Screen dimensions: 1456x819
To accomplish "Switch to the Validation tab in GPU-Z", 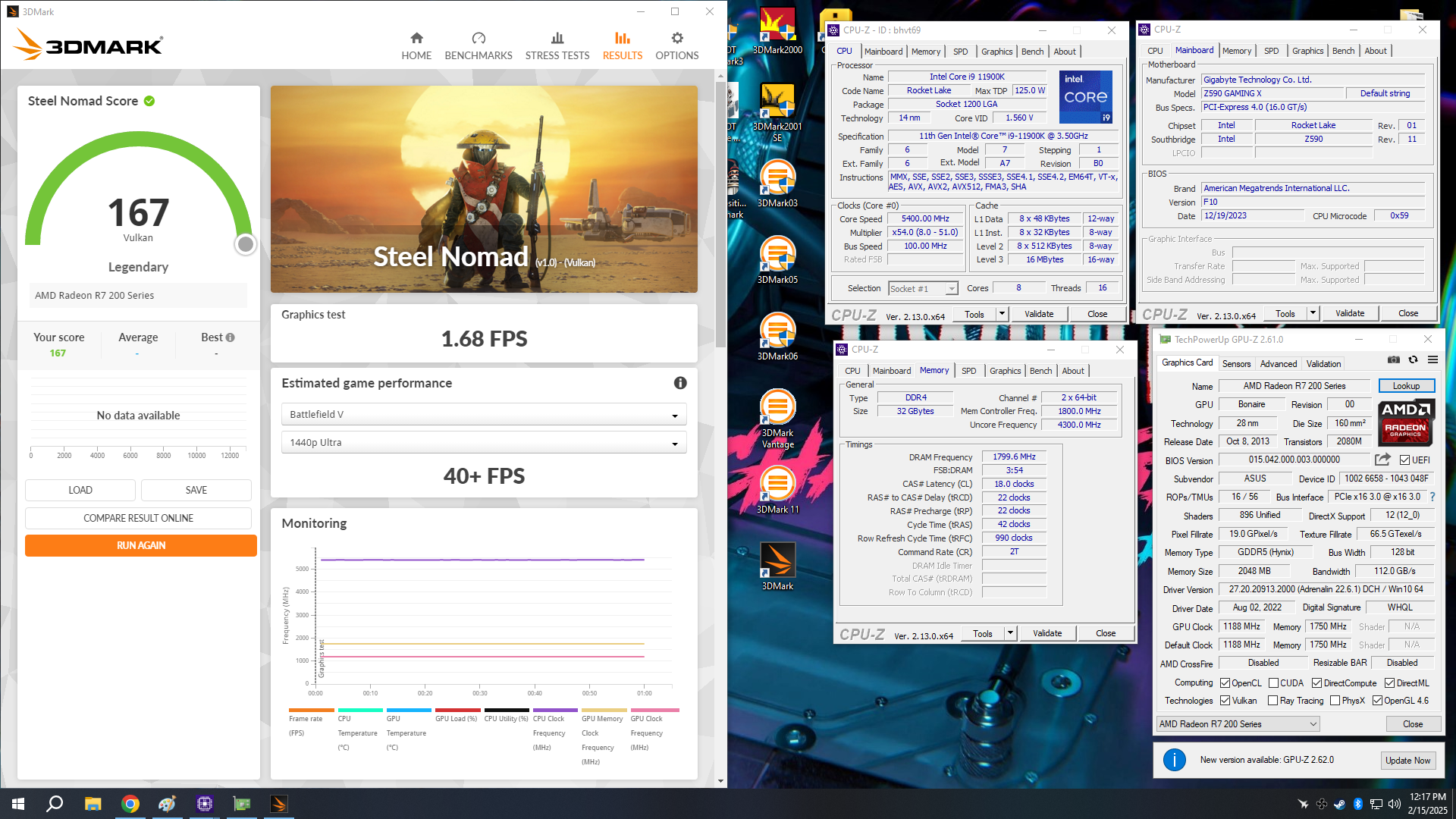I will click(1323, 364).
